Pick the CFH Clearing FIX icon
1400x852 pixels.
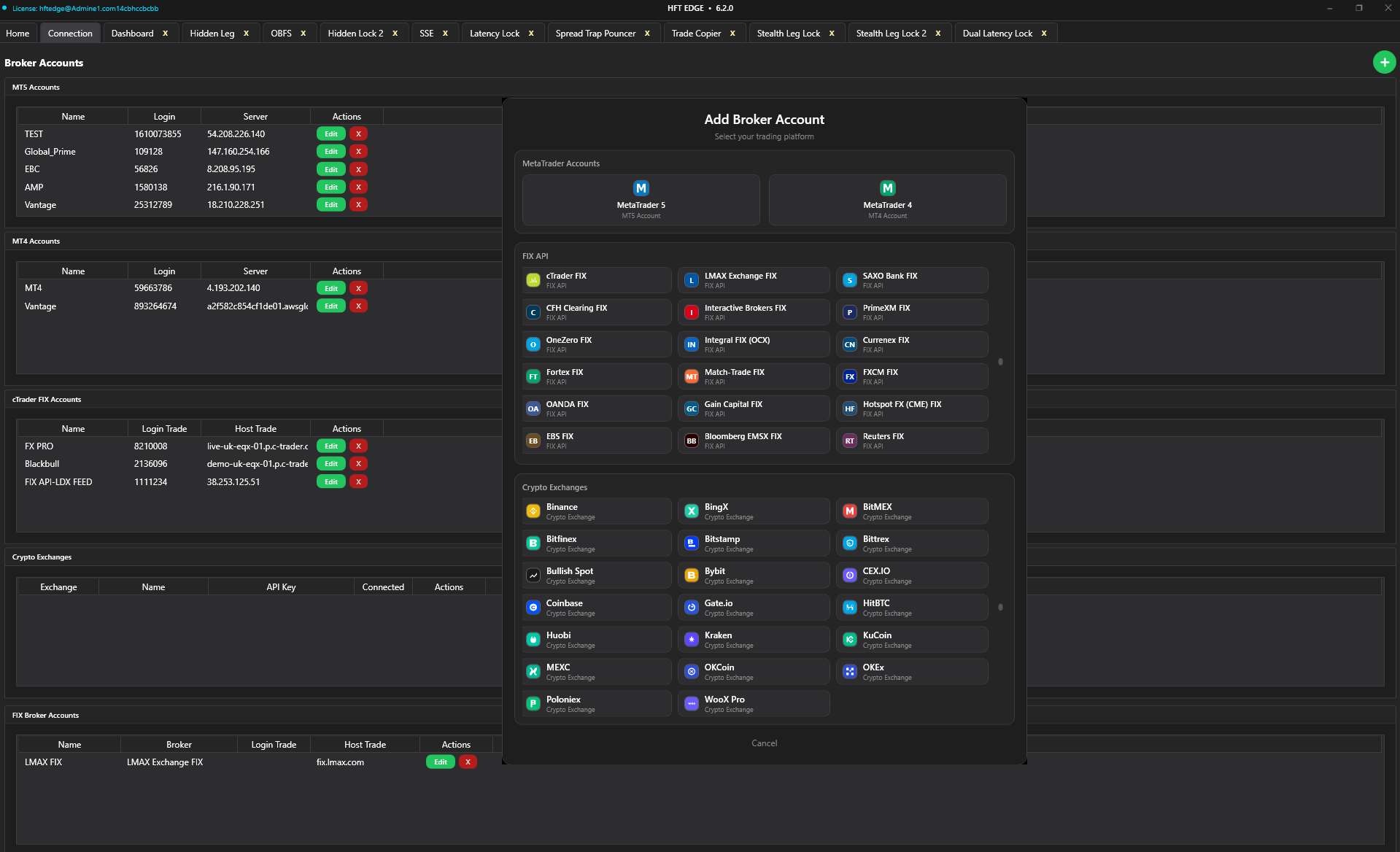coord(533,312)
